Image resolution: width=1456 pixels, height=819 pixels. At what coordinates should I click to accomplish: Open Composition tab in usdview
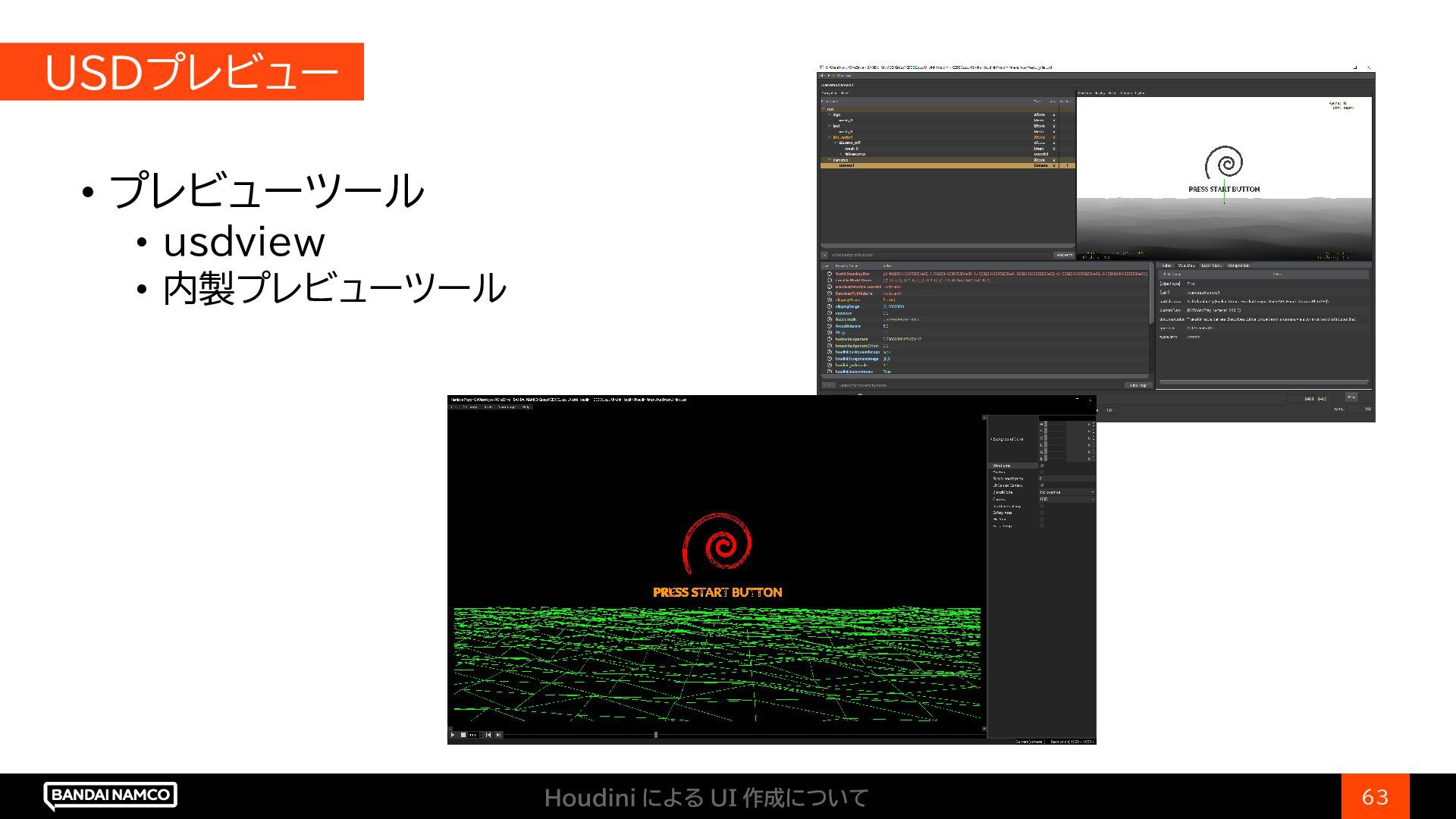(x=1239, y=265)
